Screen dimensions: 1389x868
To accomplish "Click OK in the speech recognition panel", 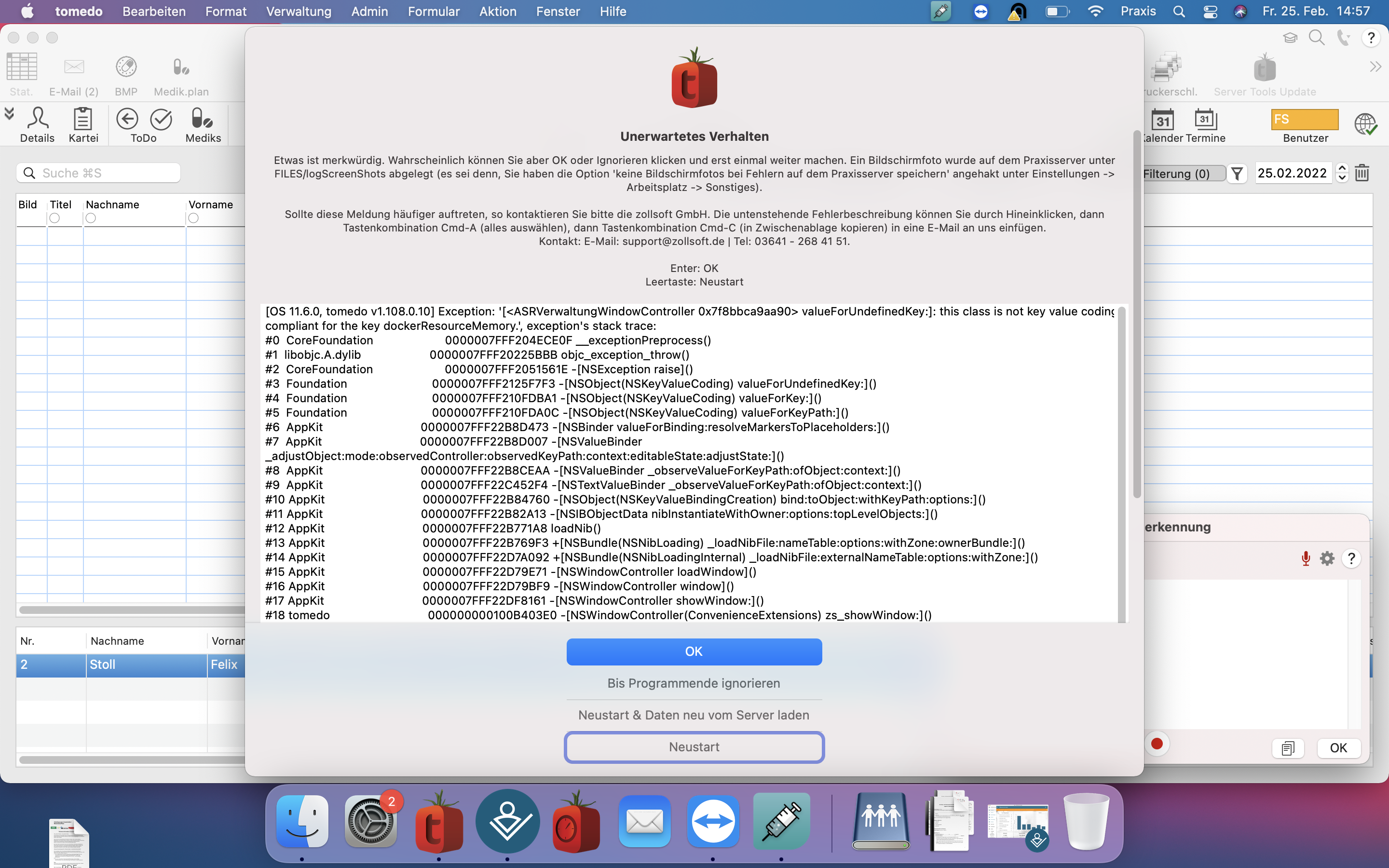I will click(1338, 748).
